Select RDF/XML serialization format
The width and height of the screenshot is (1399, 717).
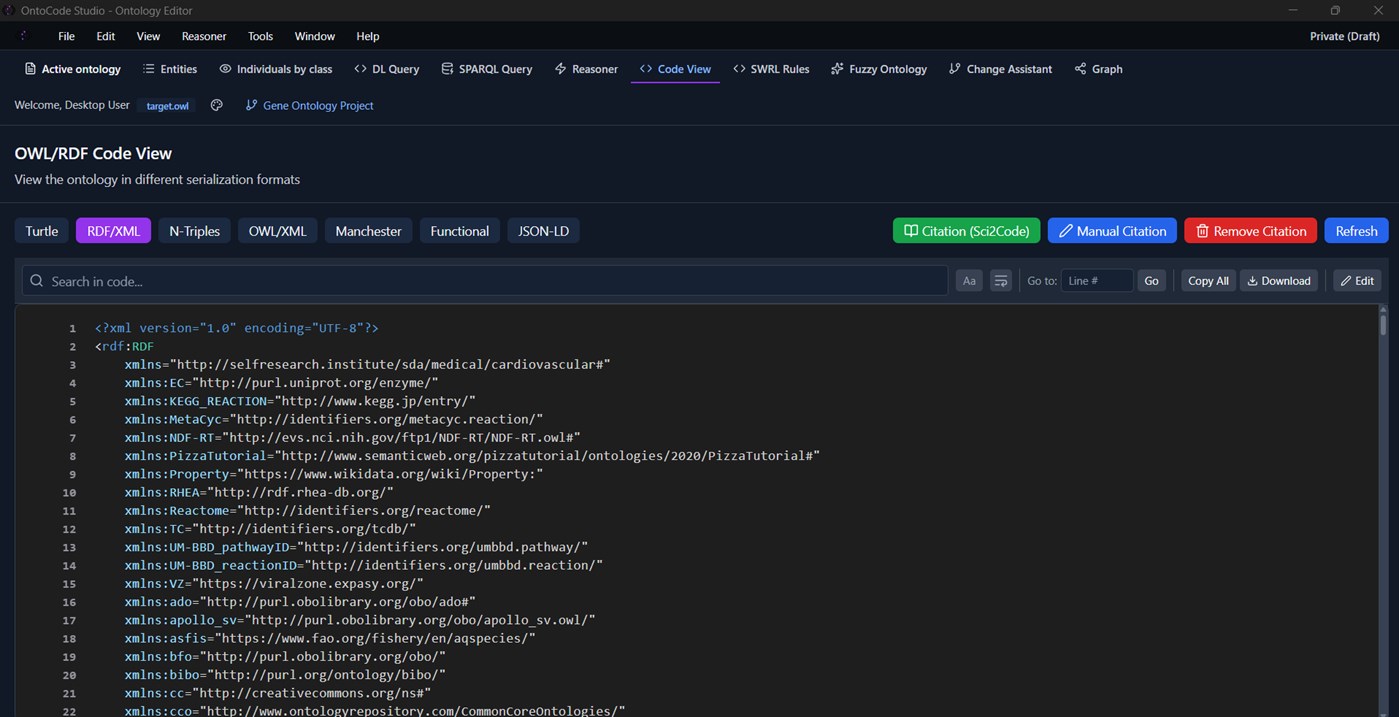pyautogui.click(x=113, y=231)
